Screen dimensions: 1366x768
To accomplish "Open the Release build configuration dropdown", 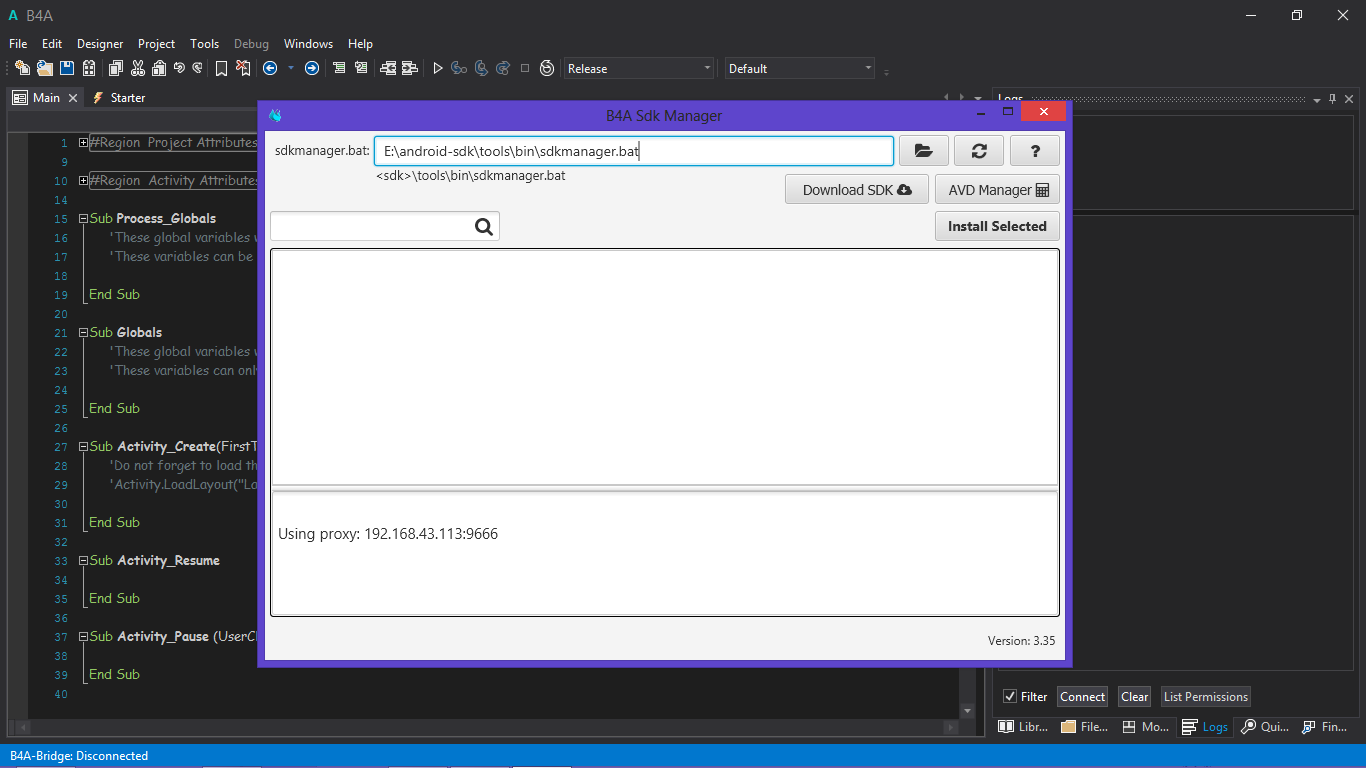I will 639,69.
